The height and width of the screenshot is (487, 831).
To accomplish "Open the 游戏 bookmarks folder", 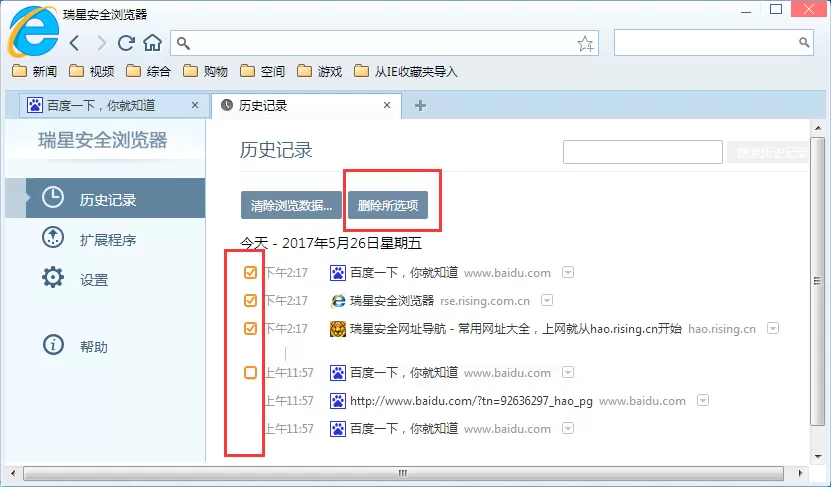I will 320,71.
